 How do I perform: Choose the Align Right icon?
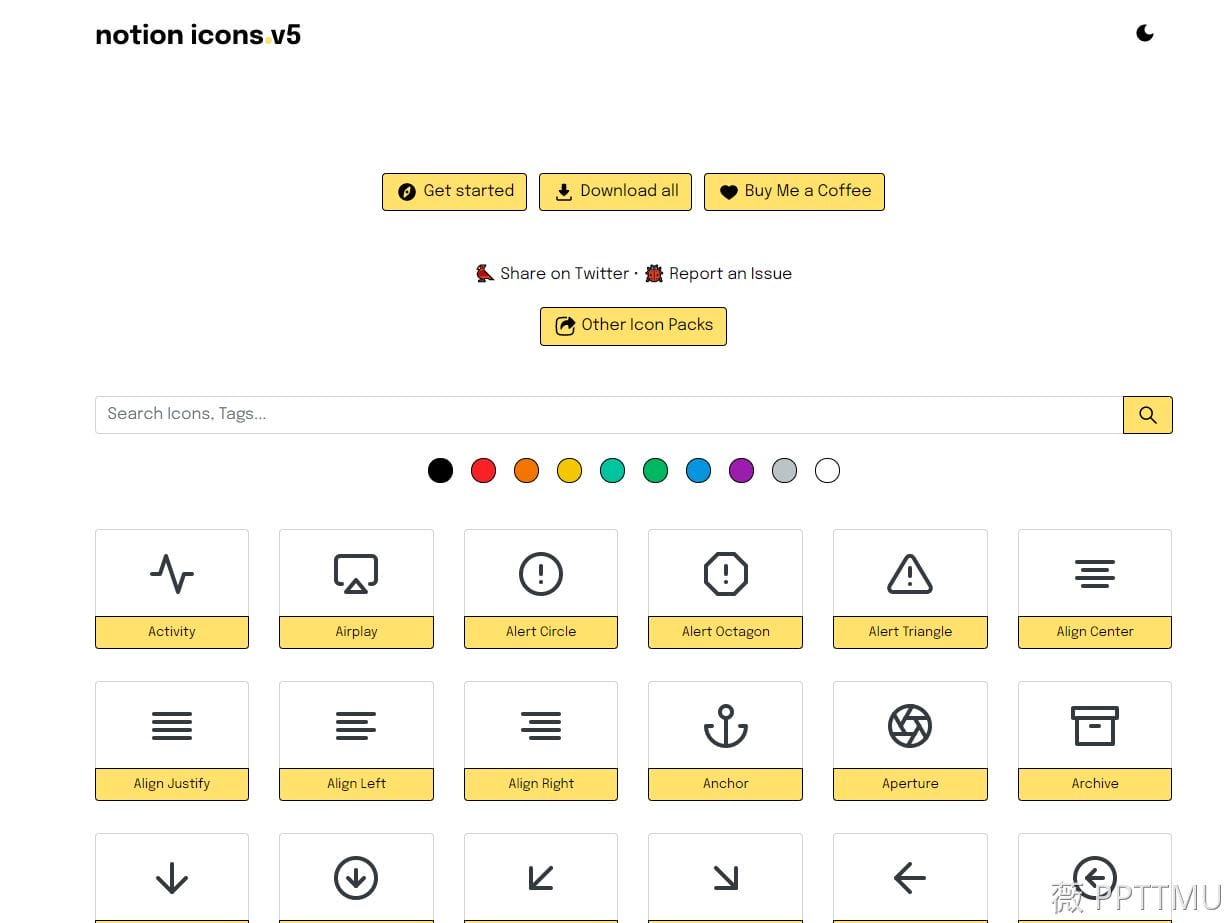point(541,726)
